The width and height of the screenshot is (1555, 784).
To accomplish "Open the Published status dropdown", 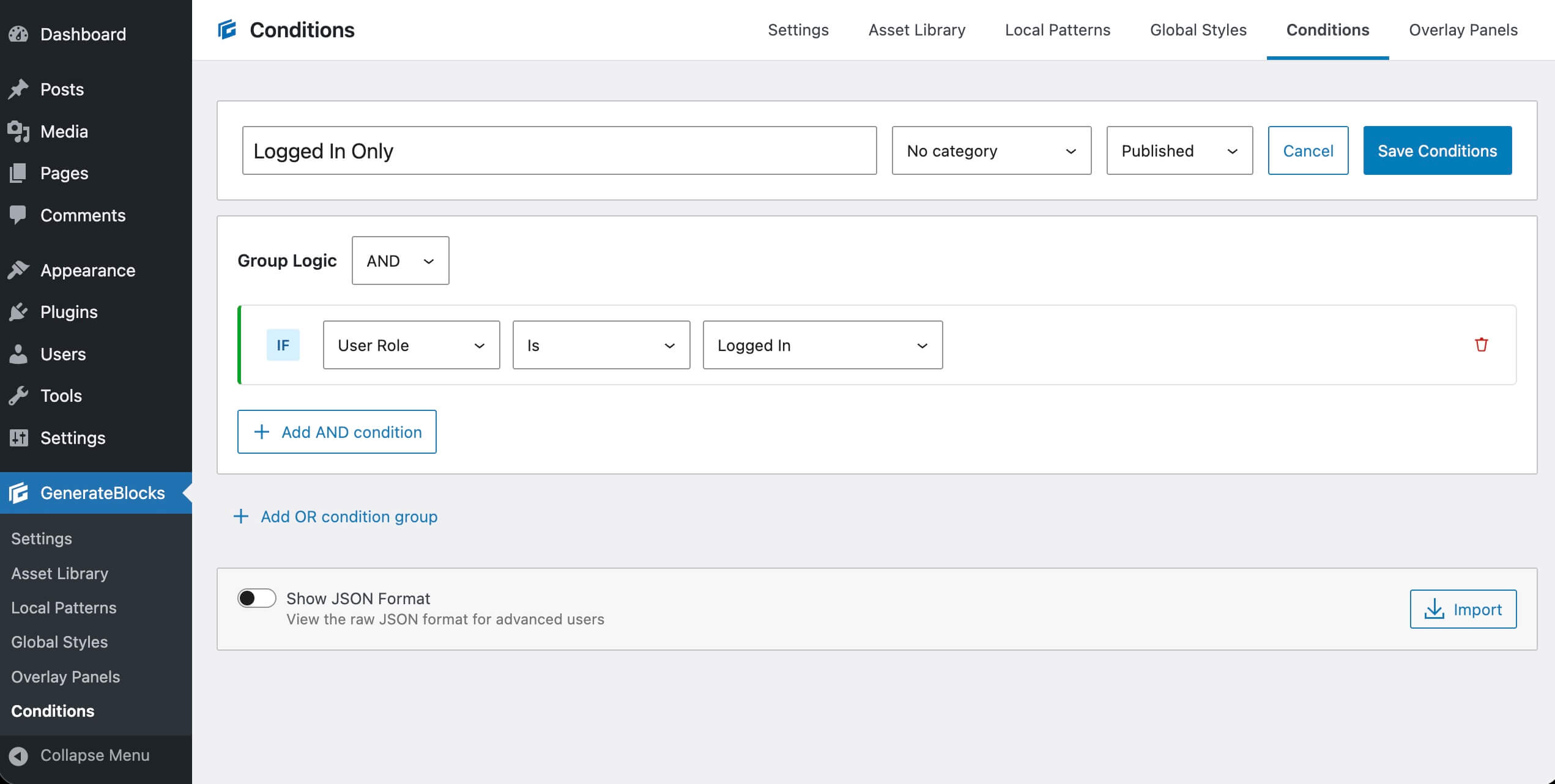I will point(1179,150).
